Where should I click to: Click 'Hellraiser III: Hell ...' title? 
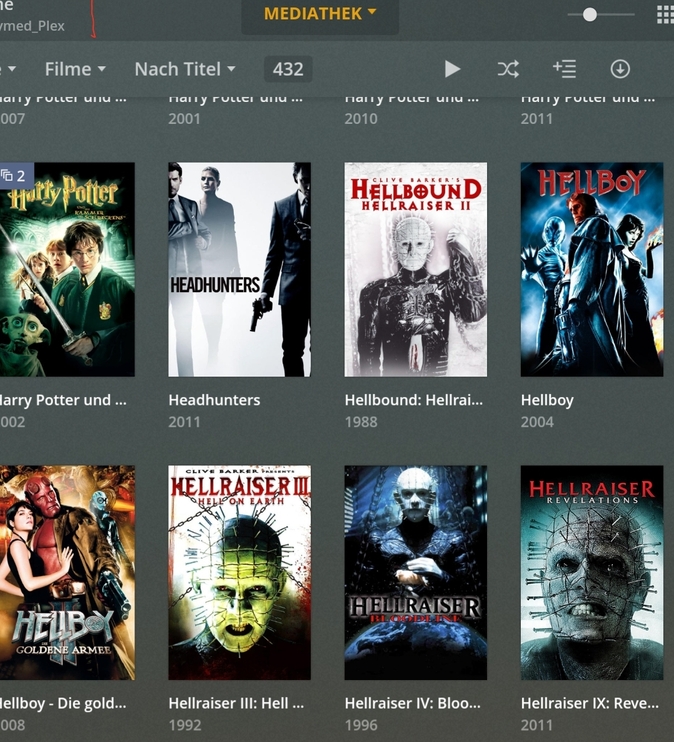pos(236,704)
